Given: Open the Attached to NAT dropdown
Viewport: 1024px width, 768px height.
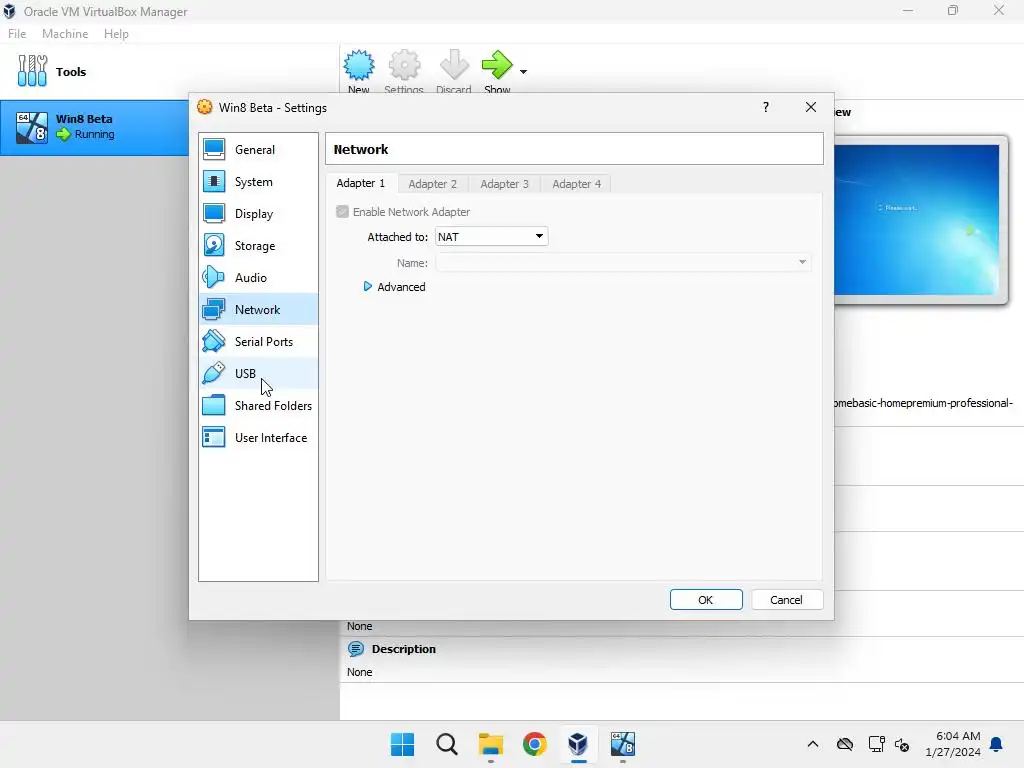Looking at the screenshot, I should [491, 236].
